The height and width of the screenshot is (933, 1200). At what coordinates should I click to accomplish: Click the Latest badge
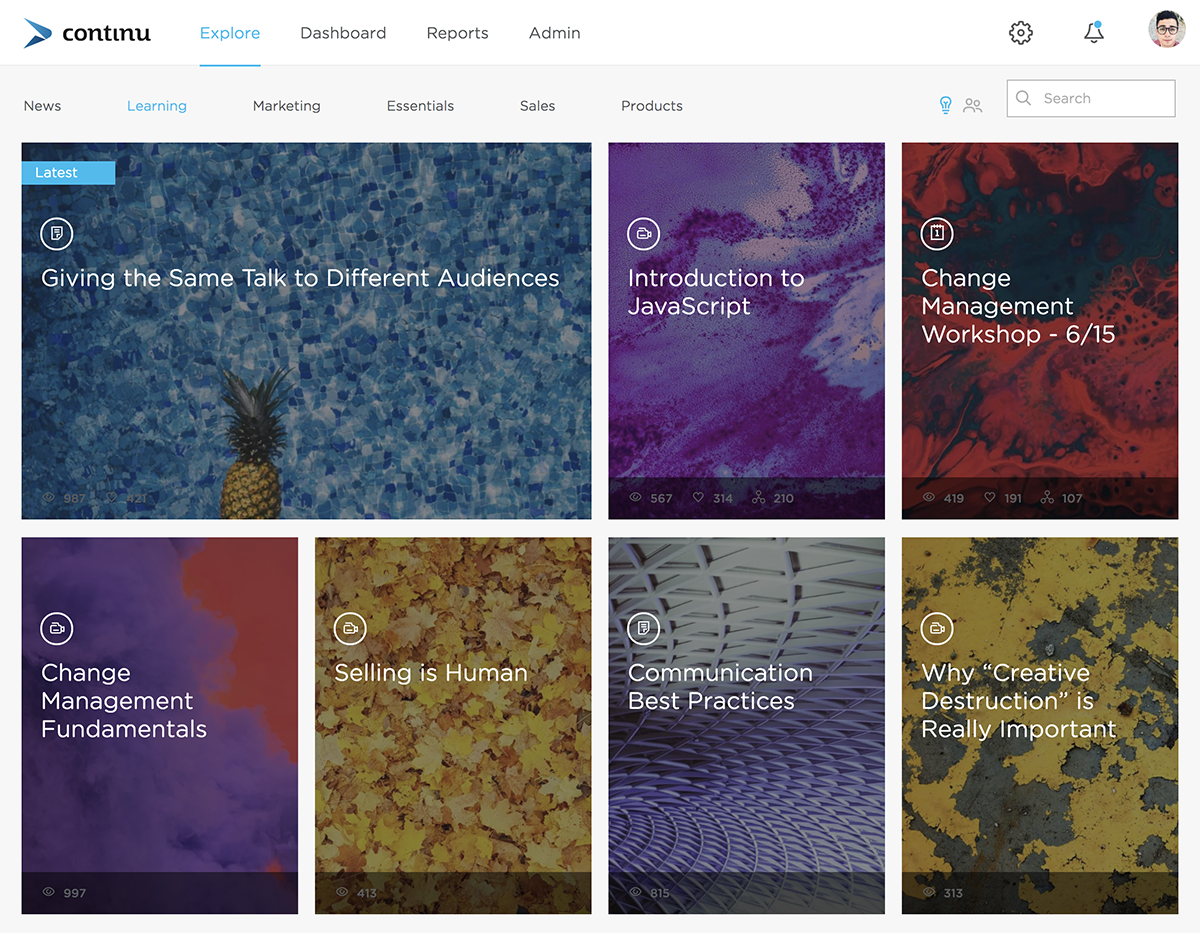click(68, 173)
